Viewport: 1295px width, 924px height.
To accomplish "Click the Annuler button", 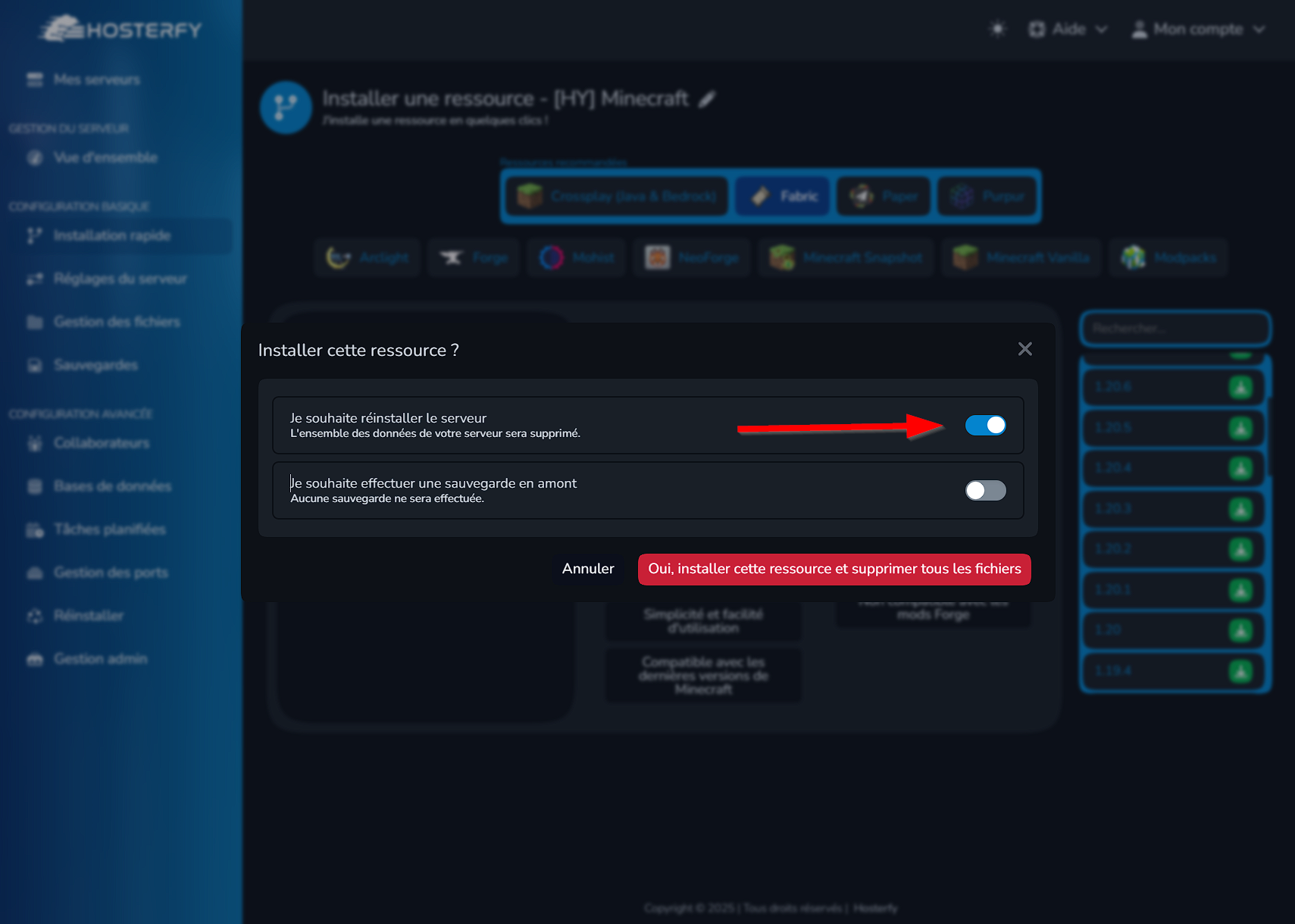I will (588, 569).
